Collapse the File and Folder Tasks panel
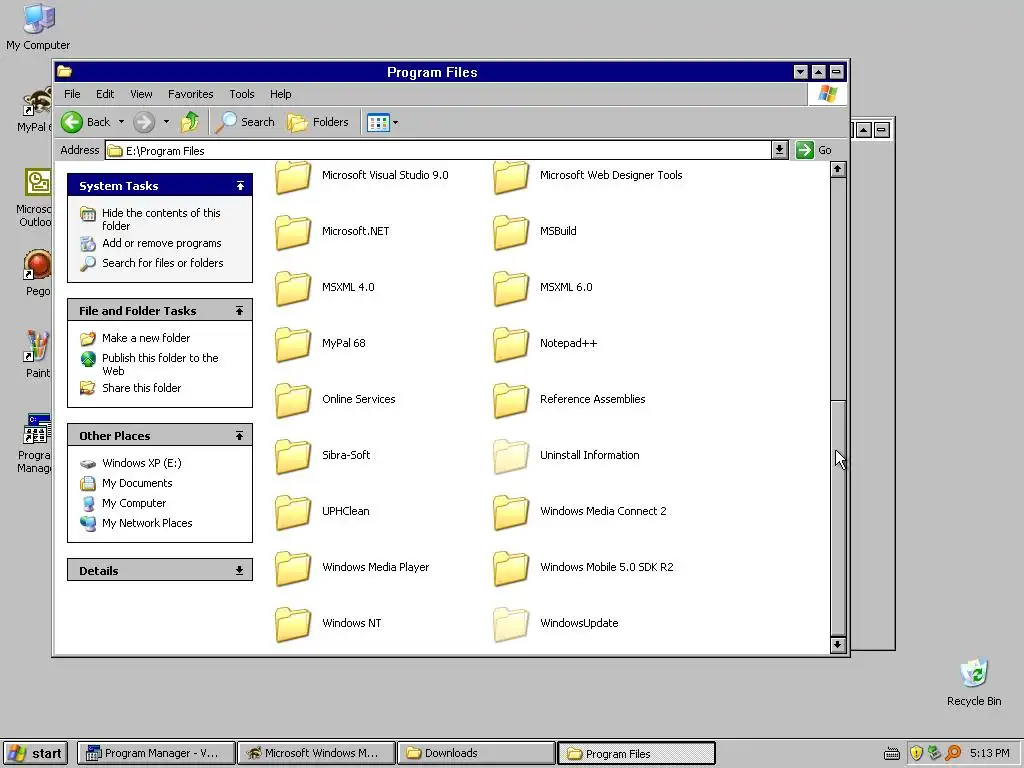 coord(240,311)
